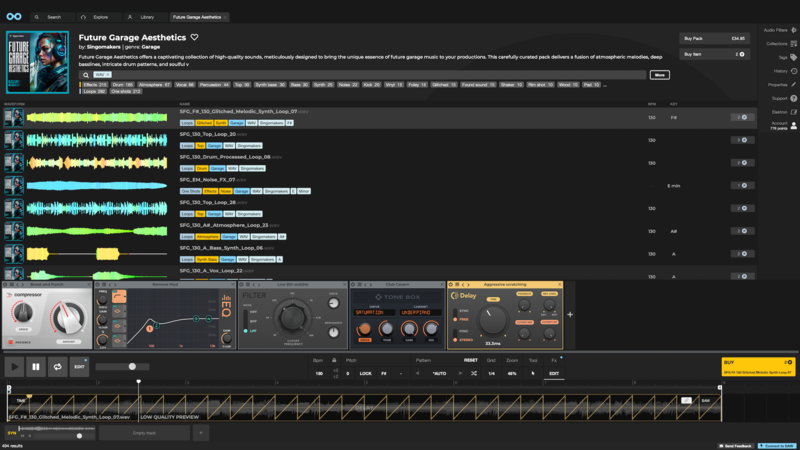
Task: Click the loop playback icon
Action: [x=57, y=367]
